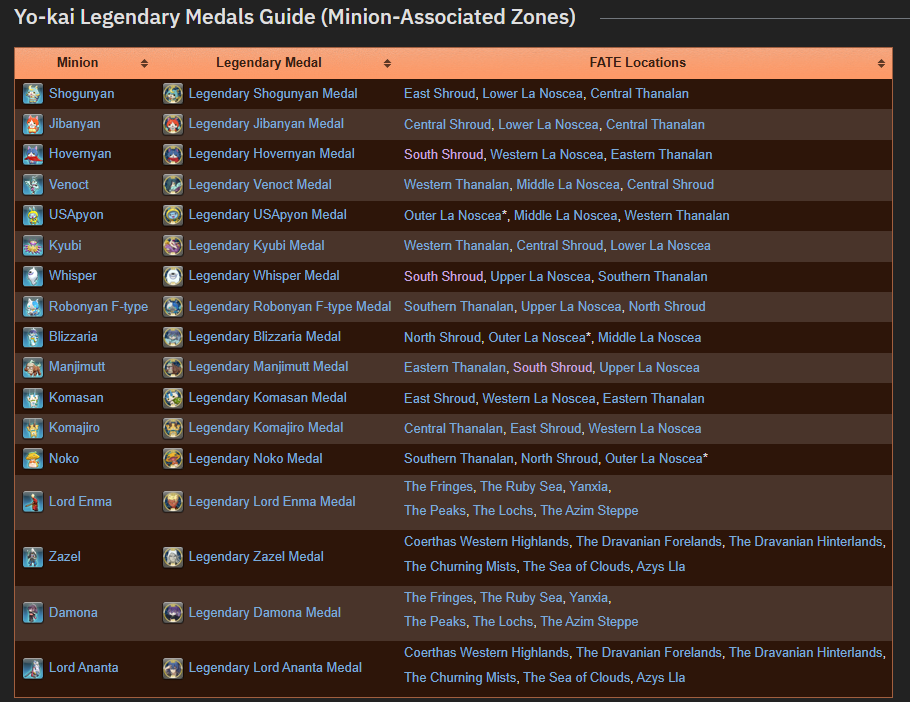Open the Legendary Venoct Medal link
The width and height of the screenshot is (910, 702).
coord(260,184)
